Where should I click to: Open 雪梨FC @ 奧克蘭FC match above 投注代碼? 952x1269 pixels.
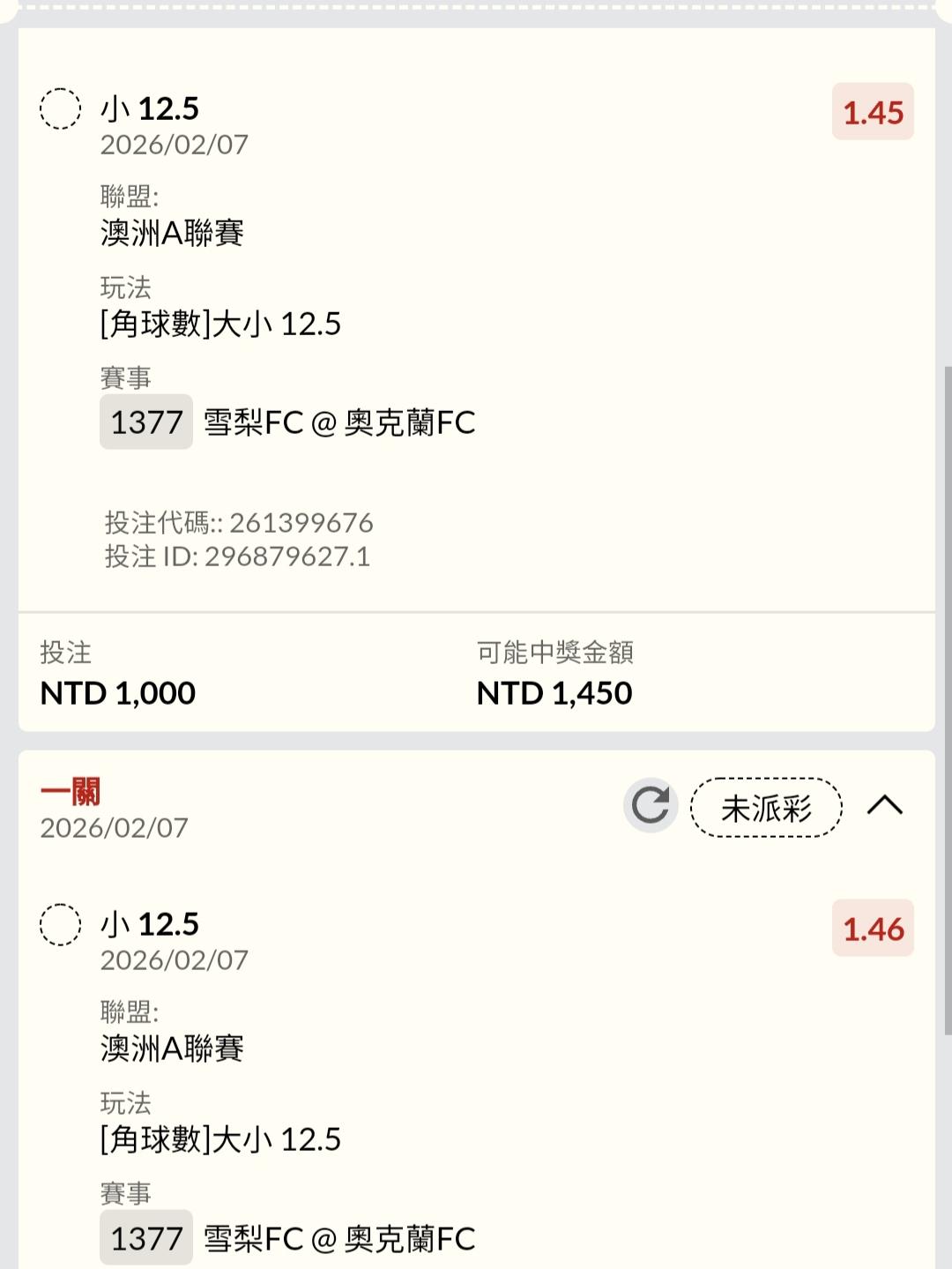click(339, 422)
